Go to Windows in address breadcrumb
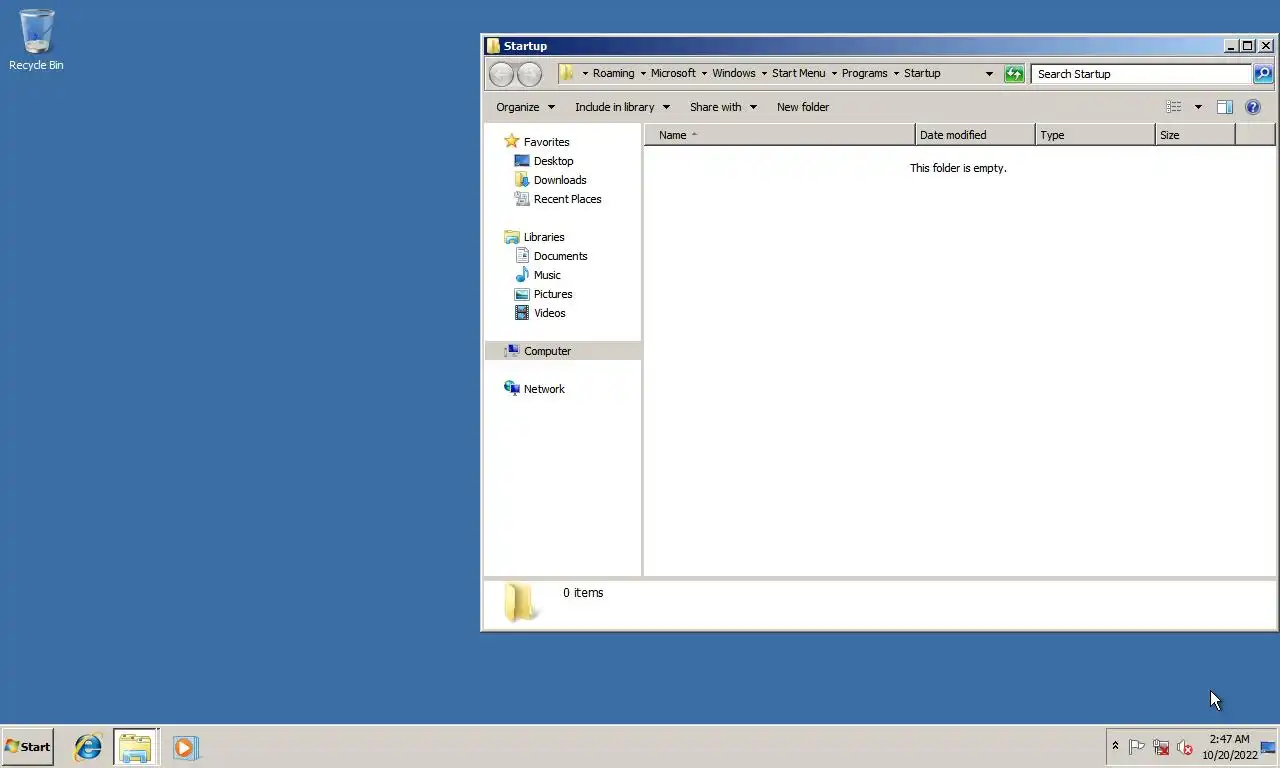The image size is (1280, 768). (734, 74)
